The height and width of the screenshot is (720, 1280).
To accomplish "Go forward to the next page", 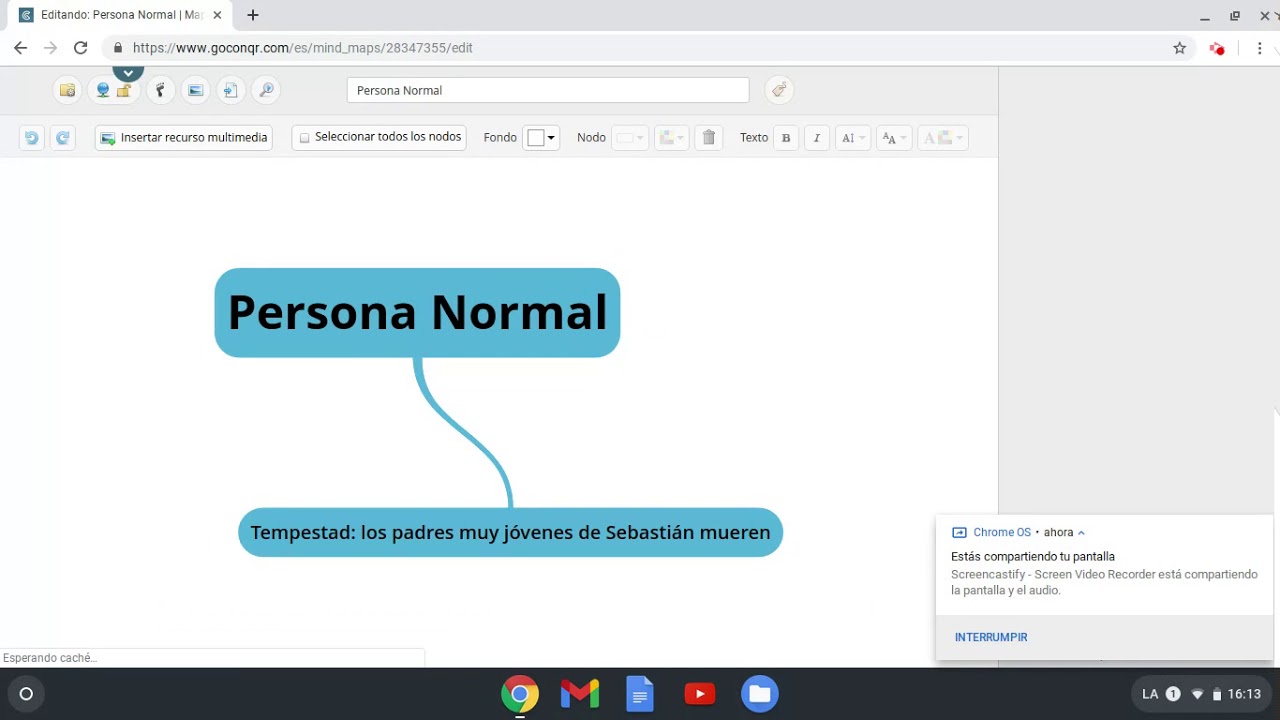I will pyautogui.click(x=51, y=48).
